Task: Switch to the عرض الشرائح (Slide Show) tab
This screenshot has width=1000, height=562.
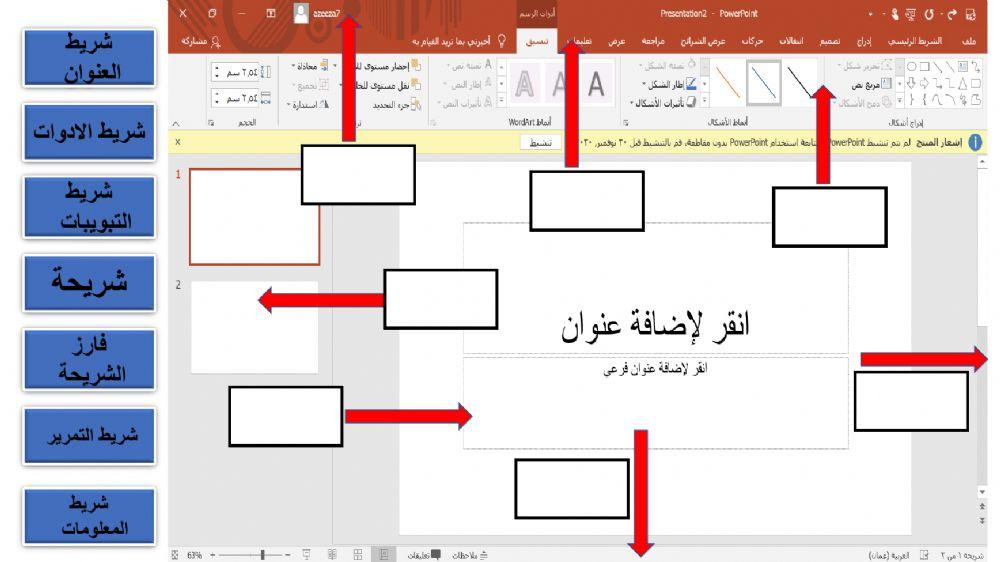Action: 703,41
